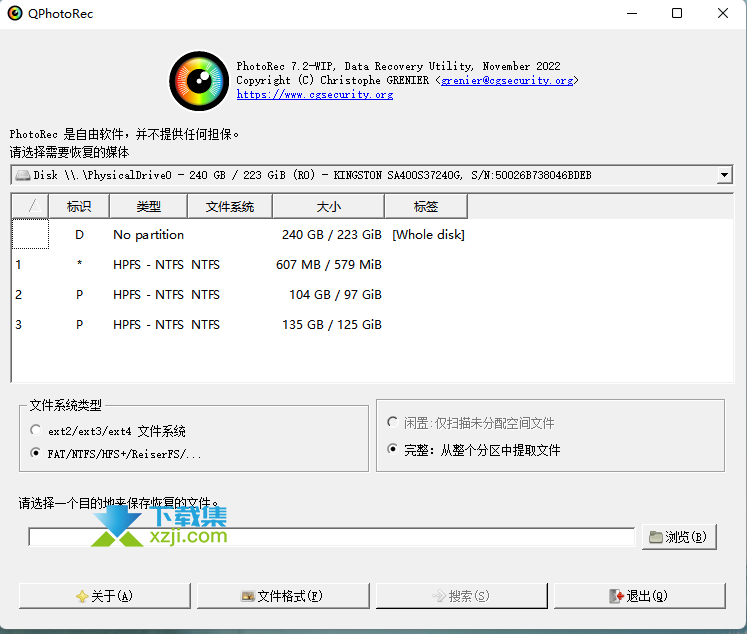Click the destination path input field
The height and width of the screenshot is (634, 747).
pos(332,537)
